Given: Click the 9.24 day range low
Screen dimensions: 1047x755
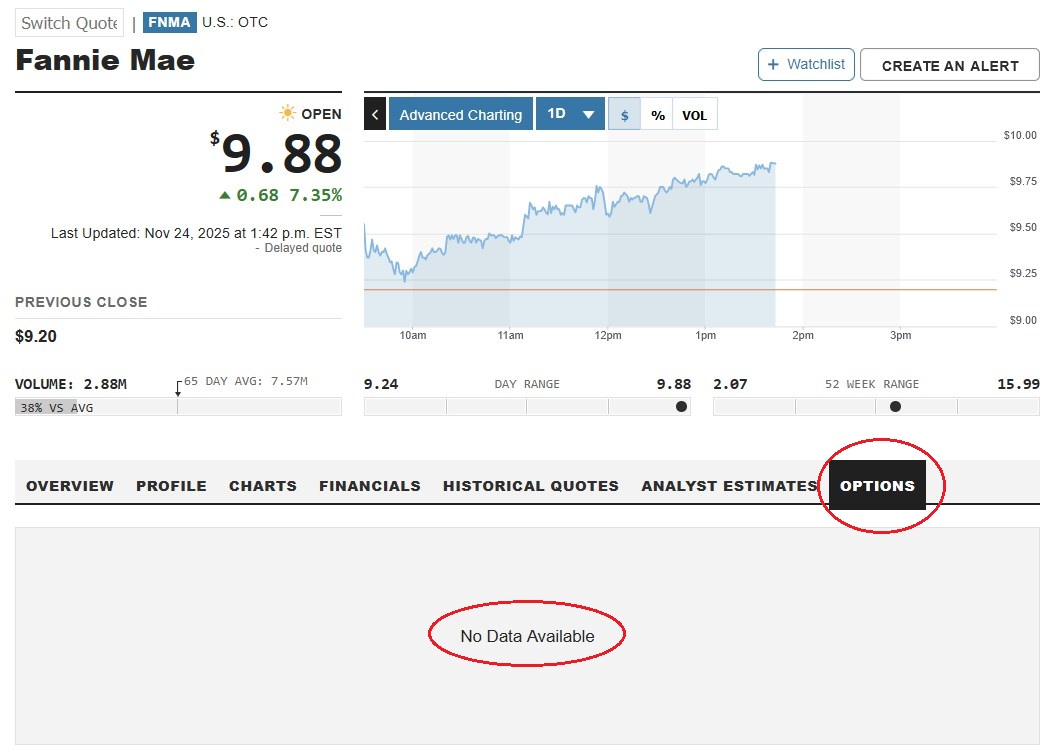Looking at the screenshot, I should [x=381, y=385].
